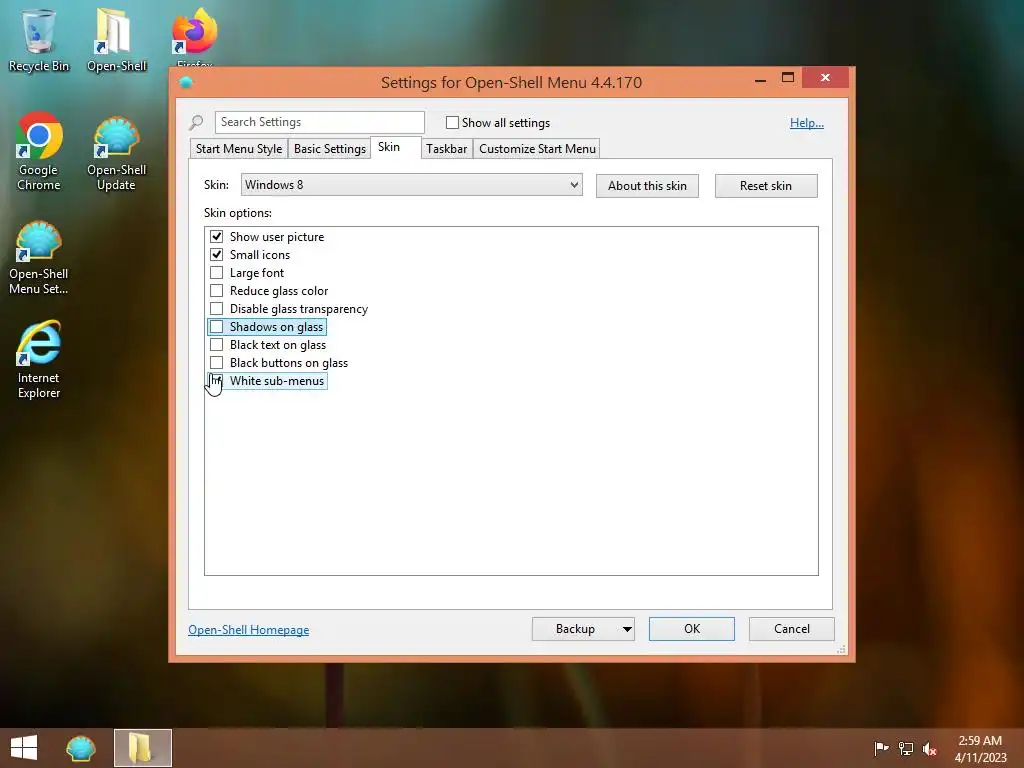This screenshot has width=1024, height=768.
Task: Click the Windows Start button in taskbar
Action: (24, 748)
